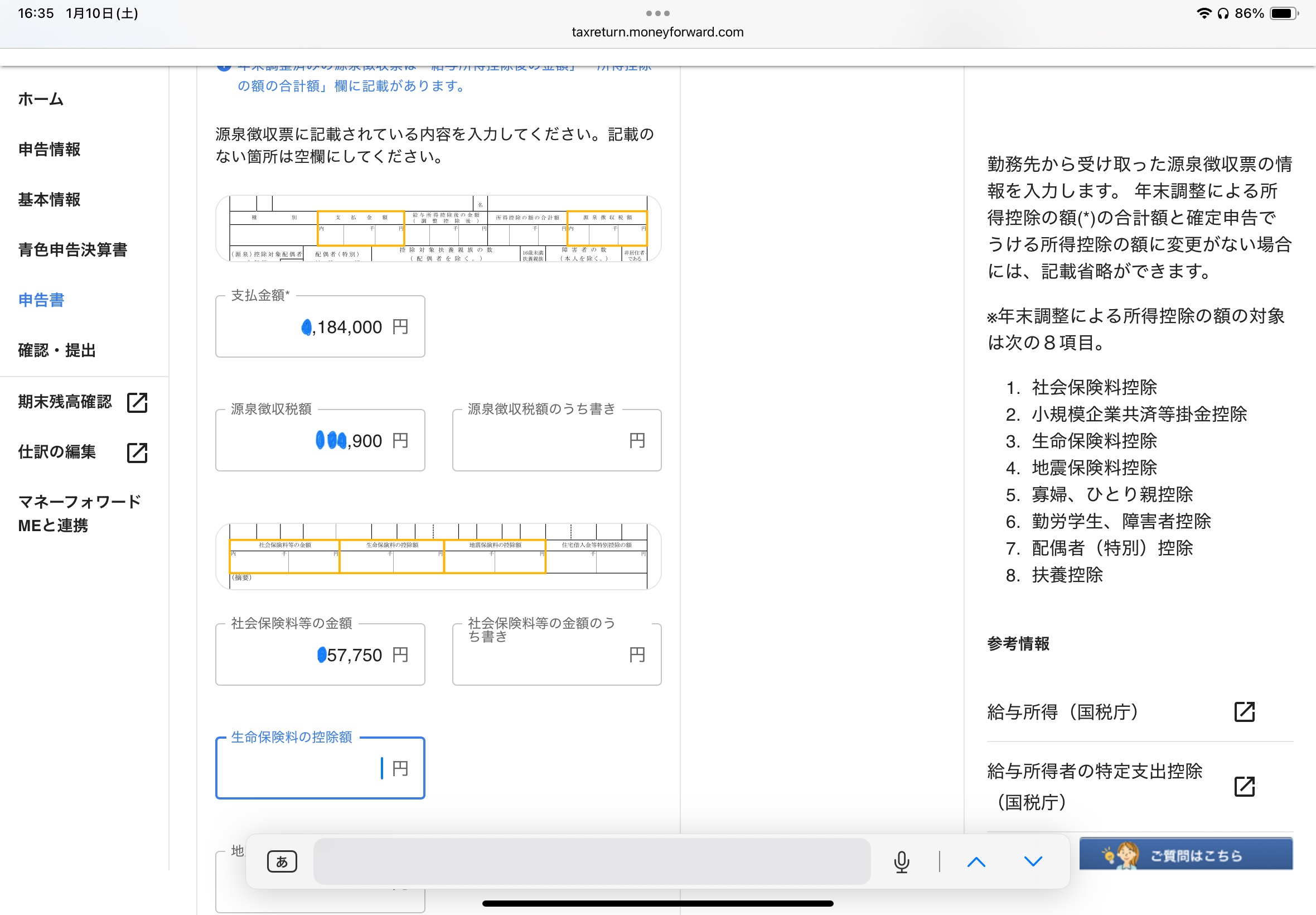Tap the taxreturn.moneyforward.com address bar
Viewport: 1316px width, 915px height.
pos(657,32)
